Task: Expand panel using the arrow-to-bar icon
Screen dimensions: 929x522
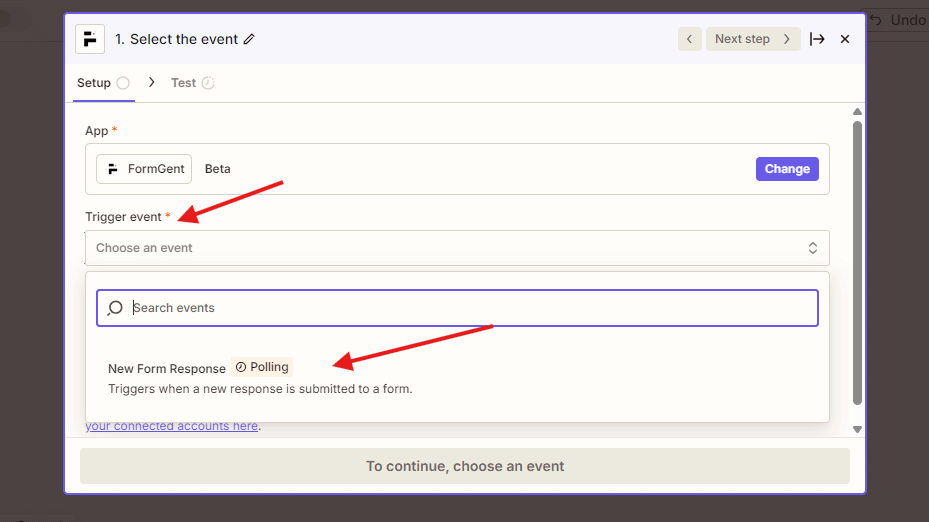Action: [817, 39]
